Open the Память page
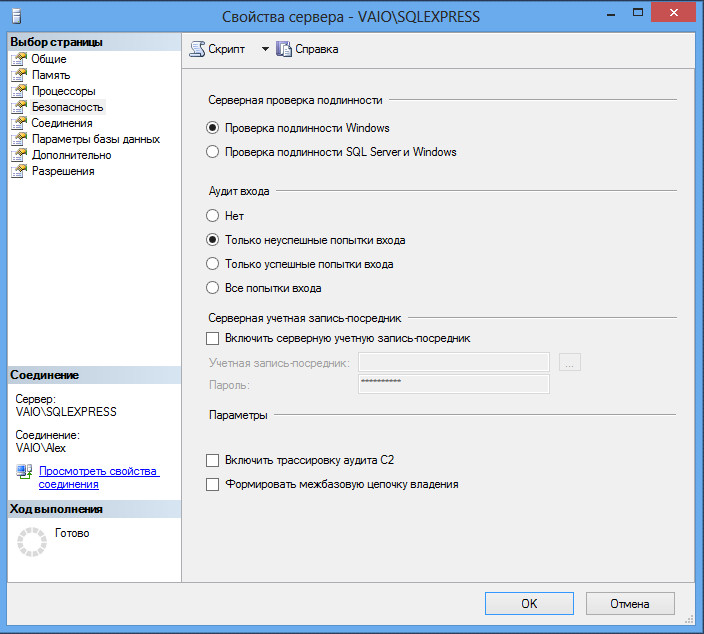 pyautogui.click(x=51, y=75)
